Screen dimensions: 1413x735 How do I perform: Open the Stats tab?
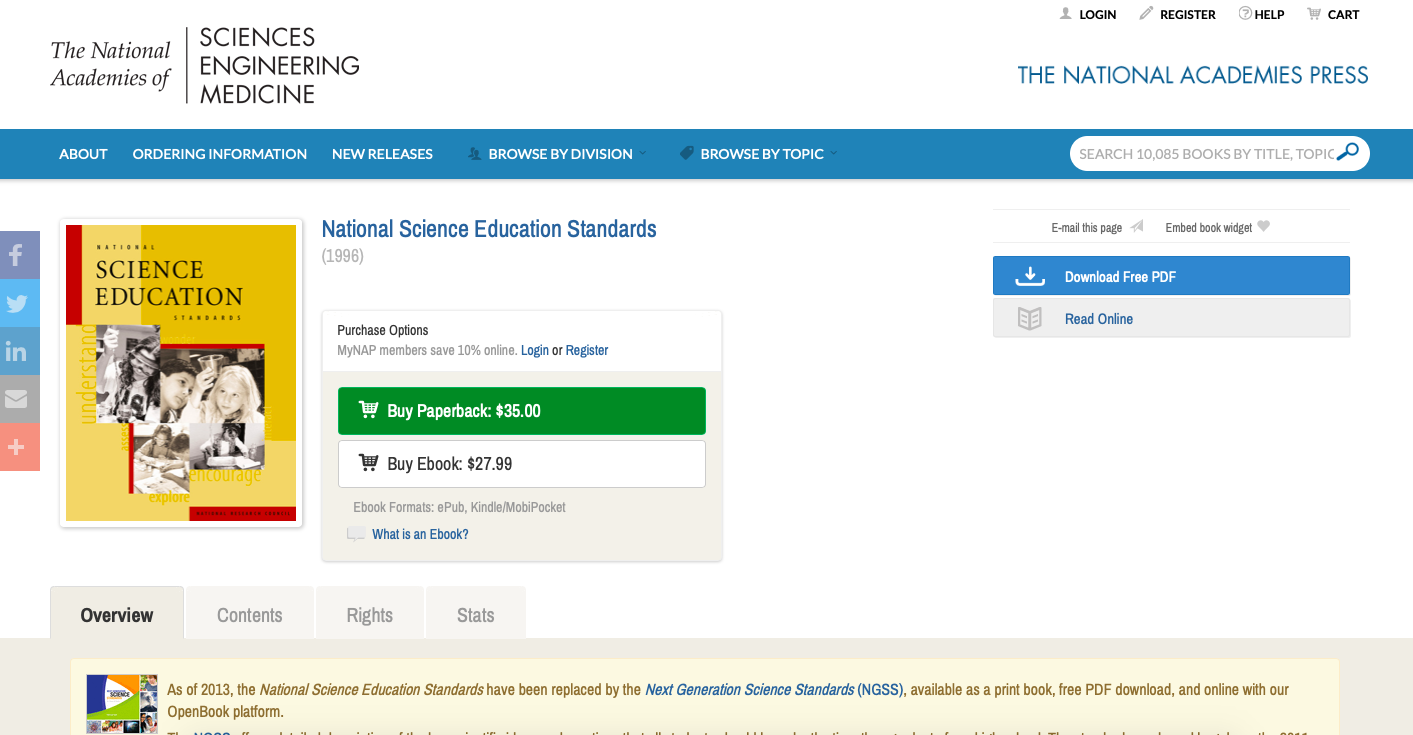click(476, 615)
